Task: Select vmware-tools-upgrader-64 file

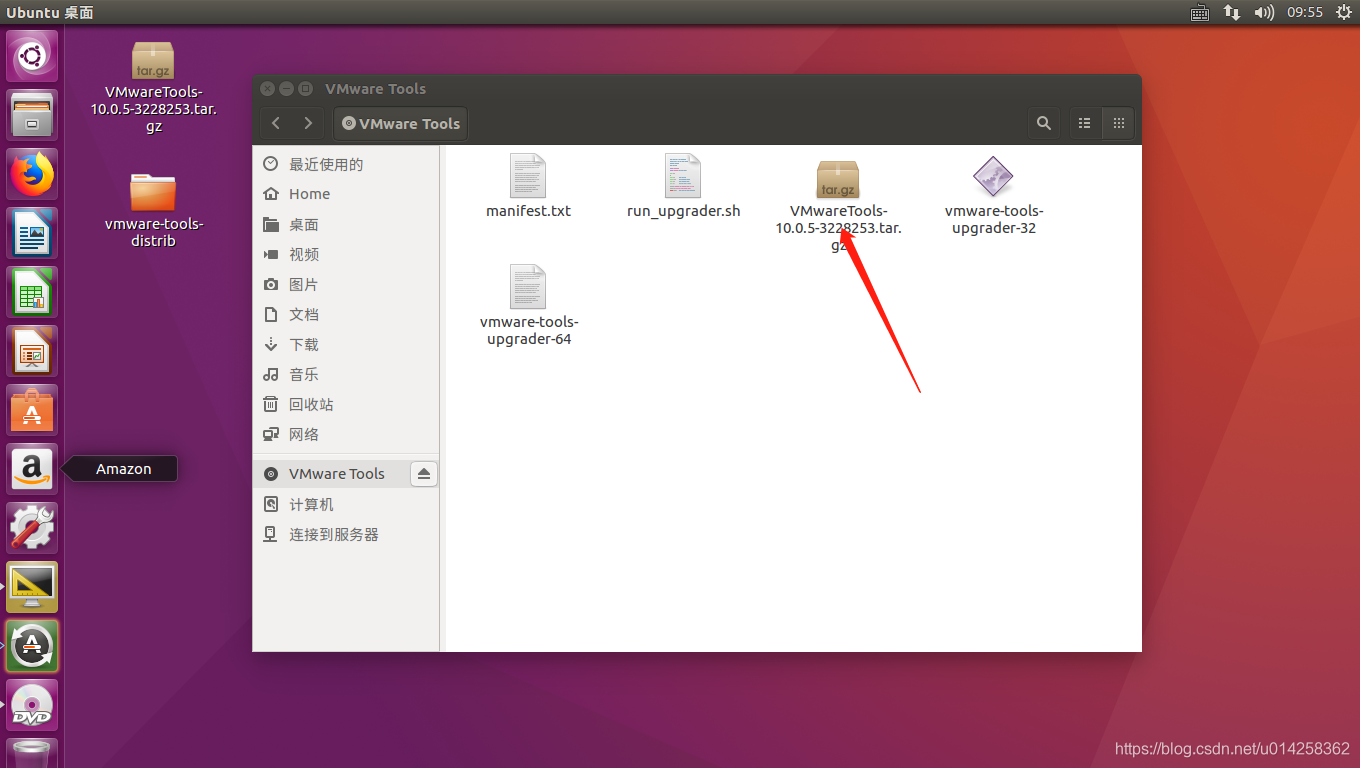Action: (529, 305)
